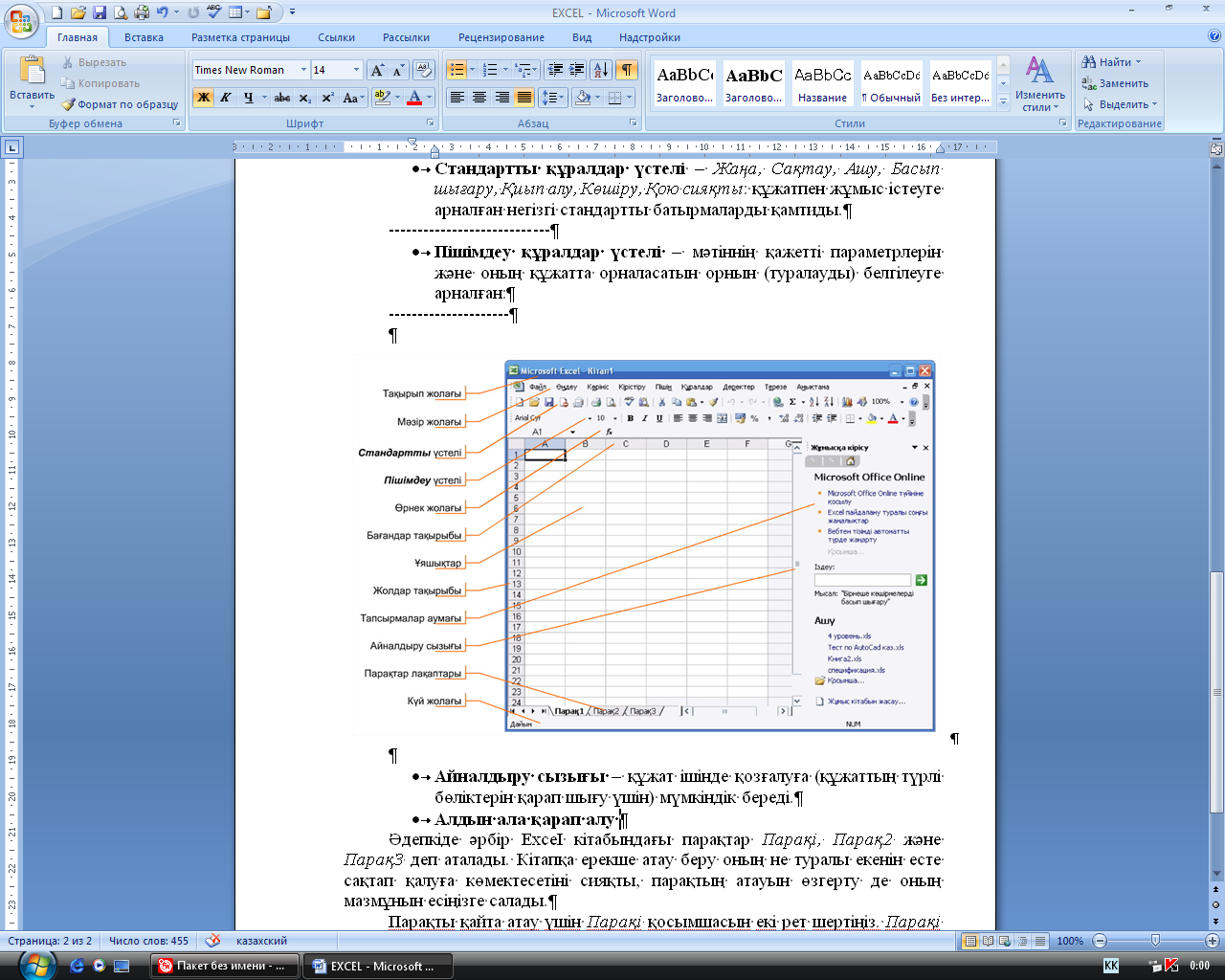
Task: Click the zoom slider handle
Action: (1155, 941)
